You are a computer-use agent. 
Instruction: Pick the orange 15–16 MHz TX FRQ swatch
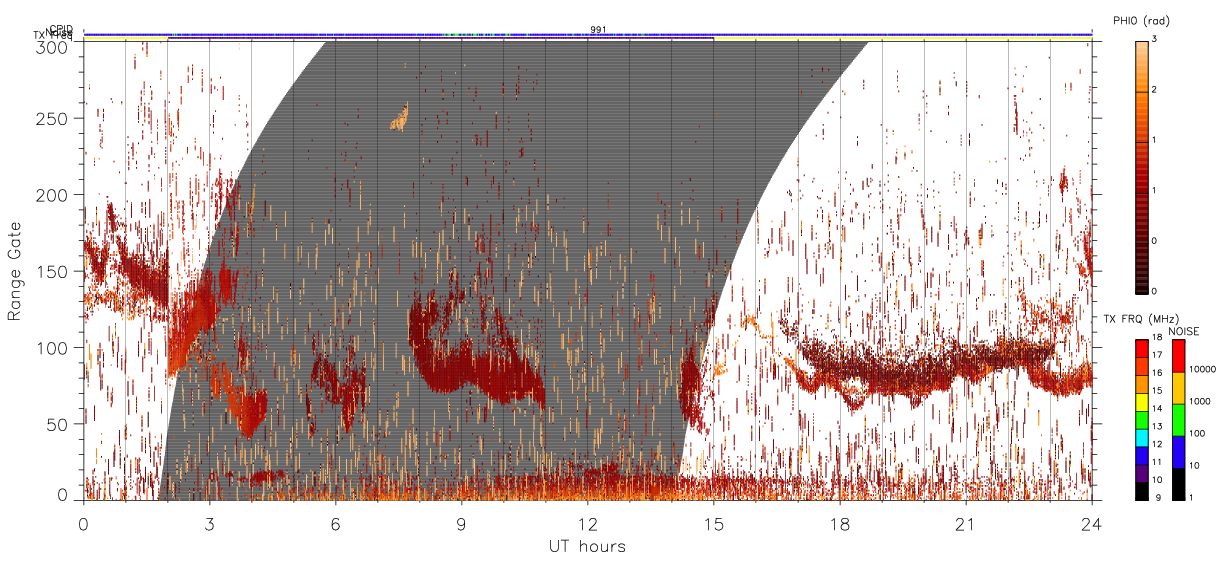coord(1144,382)
